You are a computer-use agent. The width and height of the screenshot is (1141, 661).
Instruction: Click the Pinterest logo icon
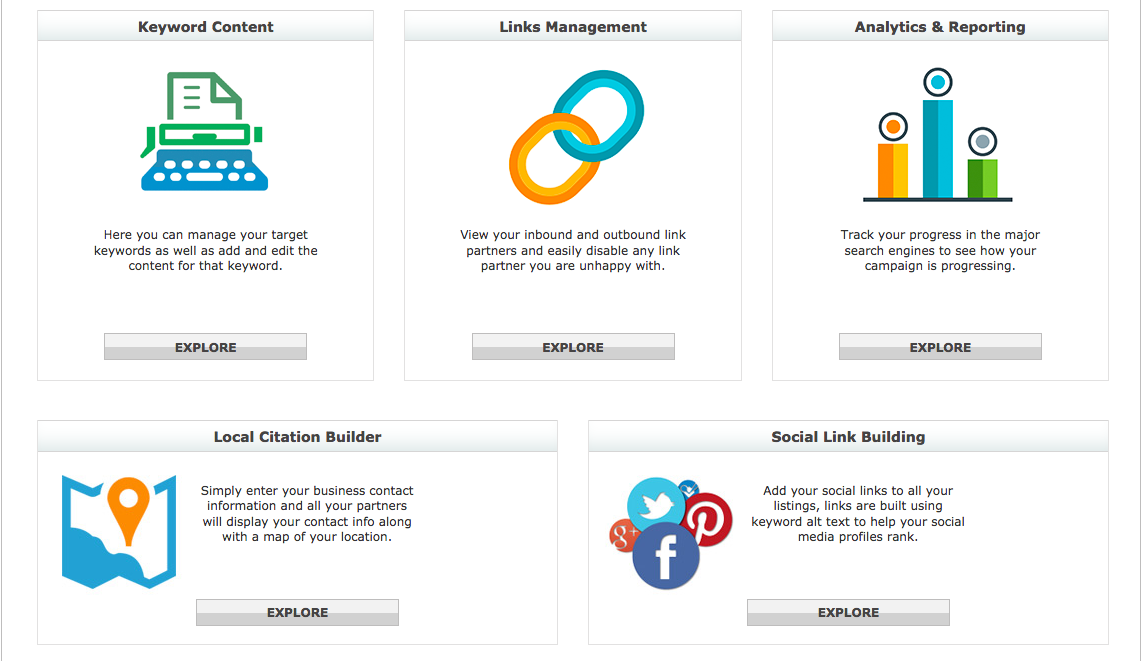coord(705,520)
